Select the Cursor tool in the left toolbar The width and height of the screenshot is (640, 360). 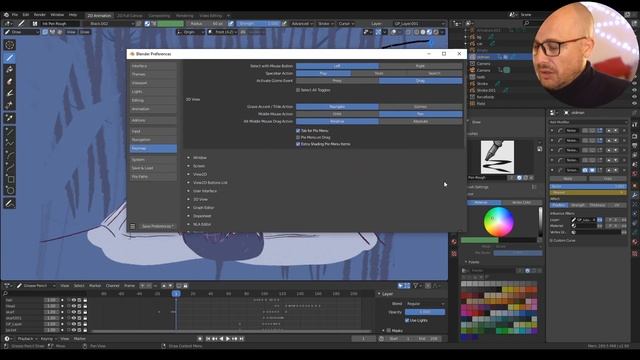pyautogui.click(x=9, y=45)
